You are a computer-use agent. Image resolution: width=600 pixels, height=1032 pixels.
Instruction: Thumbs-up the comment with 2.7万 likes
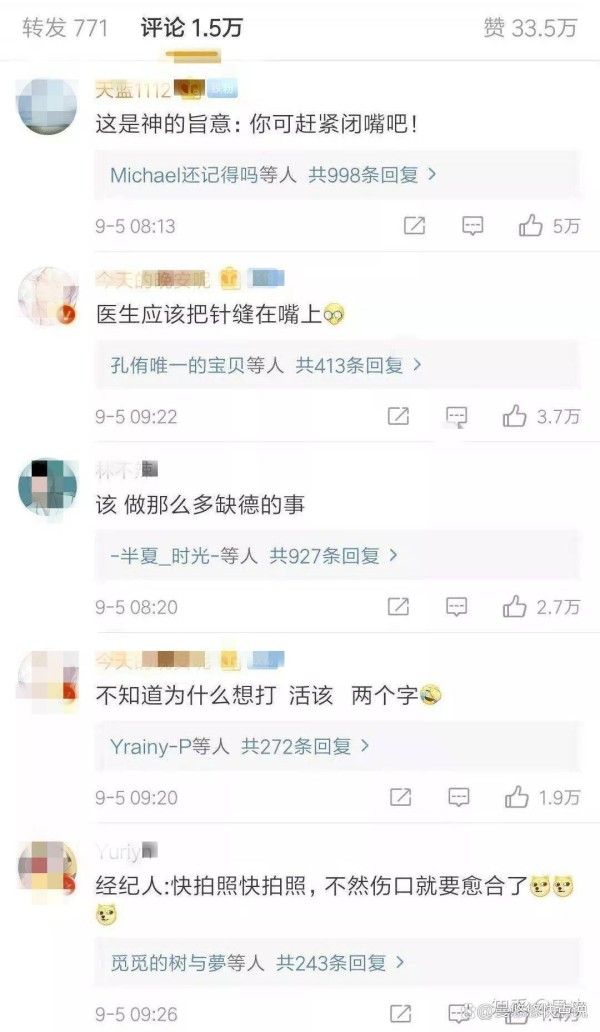514,606
